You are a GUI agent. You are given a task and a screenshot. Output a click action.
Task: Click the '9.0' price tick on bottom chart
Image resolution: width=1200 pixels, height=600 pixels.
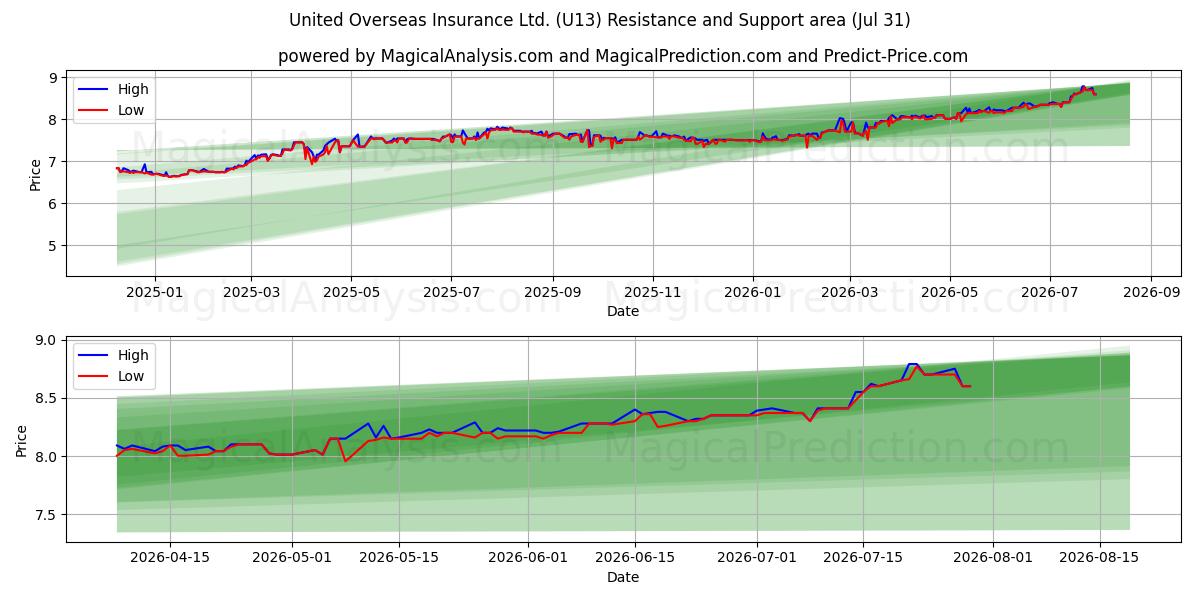tap(48, 340)
